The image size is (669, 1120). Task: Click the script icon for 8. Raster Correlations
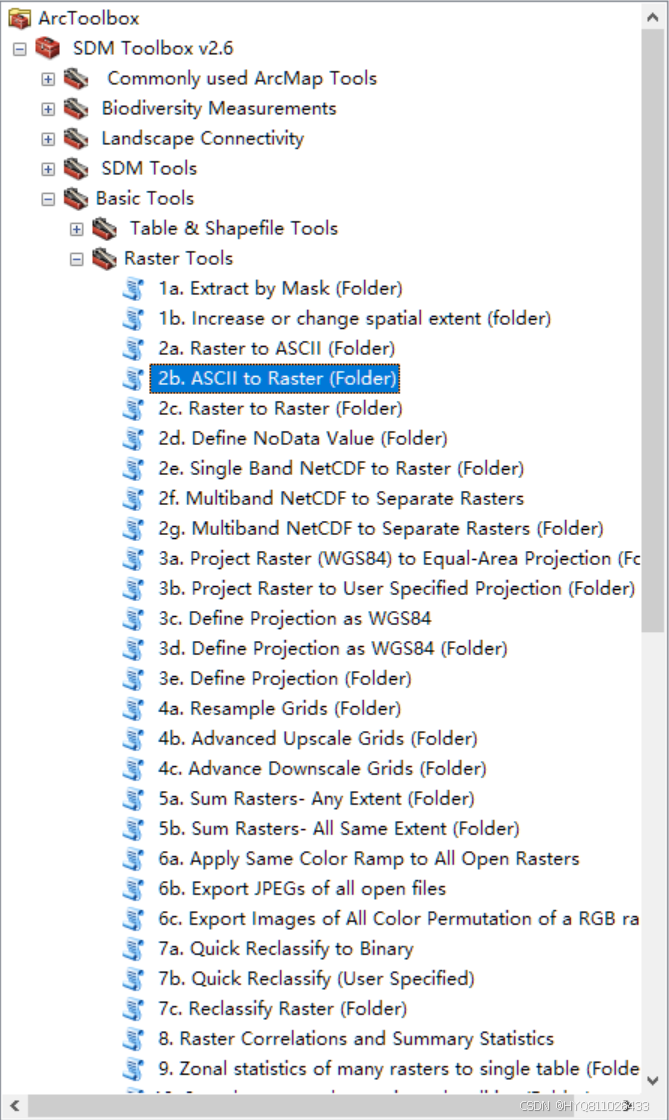pos(134,1039)
